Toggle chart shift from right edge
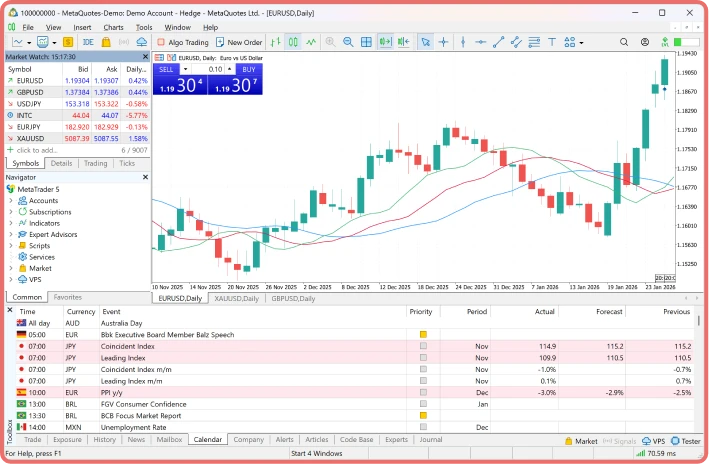 [403, 42]
